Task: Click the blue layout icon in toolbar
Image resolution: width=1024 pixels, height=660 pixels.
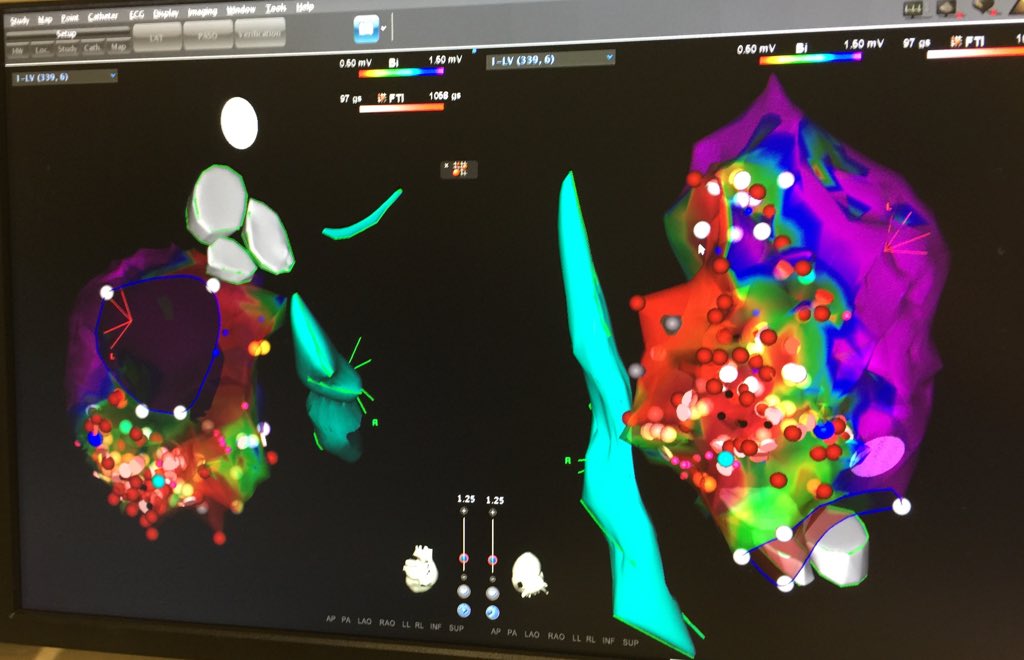Action: 366,29
